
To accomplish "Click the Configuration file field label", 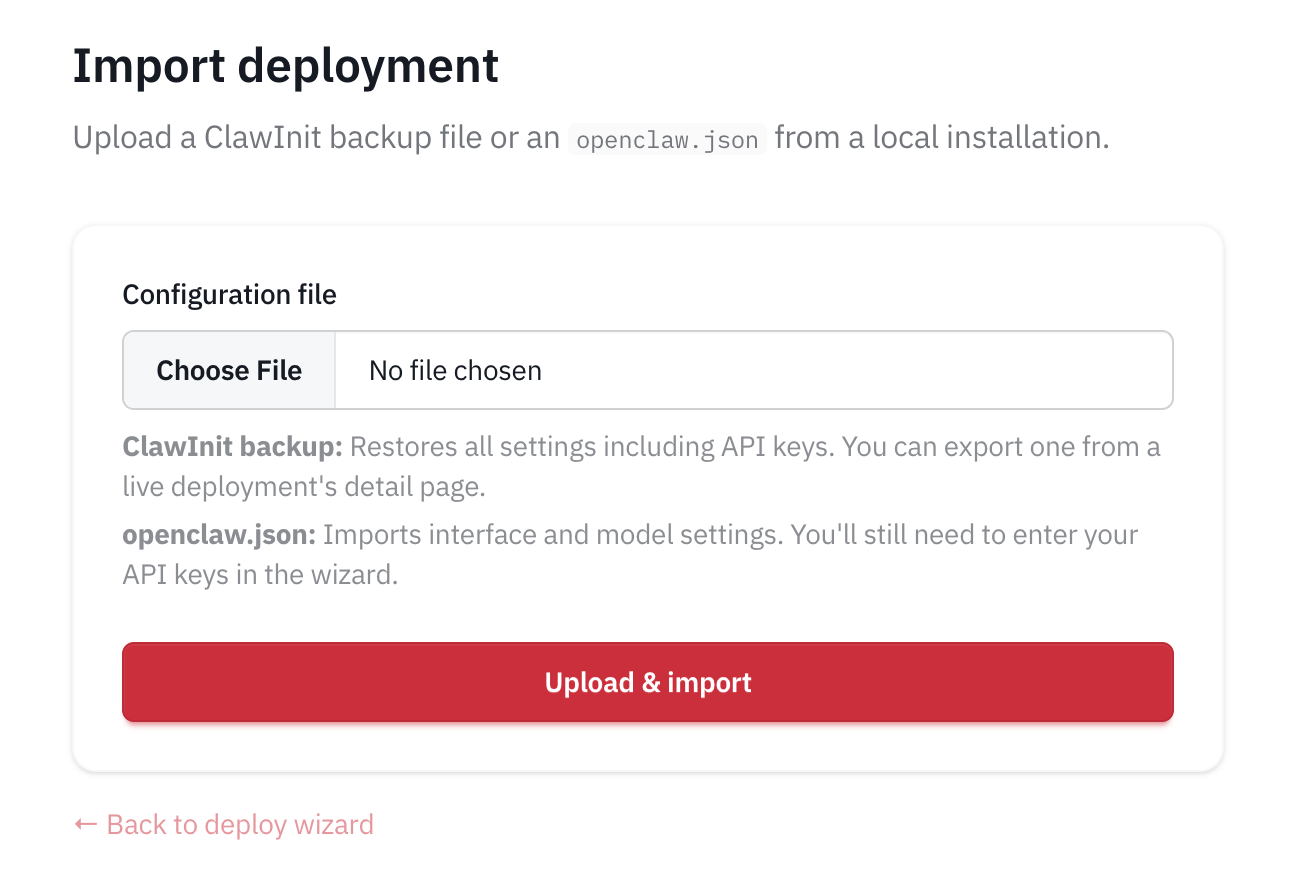I will 229,294.
